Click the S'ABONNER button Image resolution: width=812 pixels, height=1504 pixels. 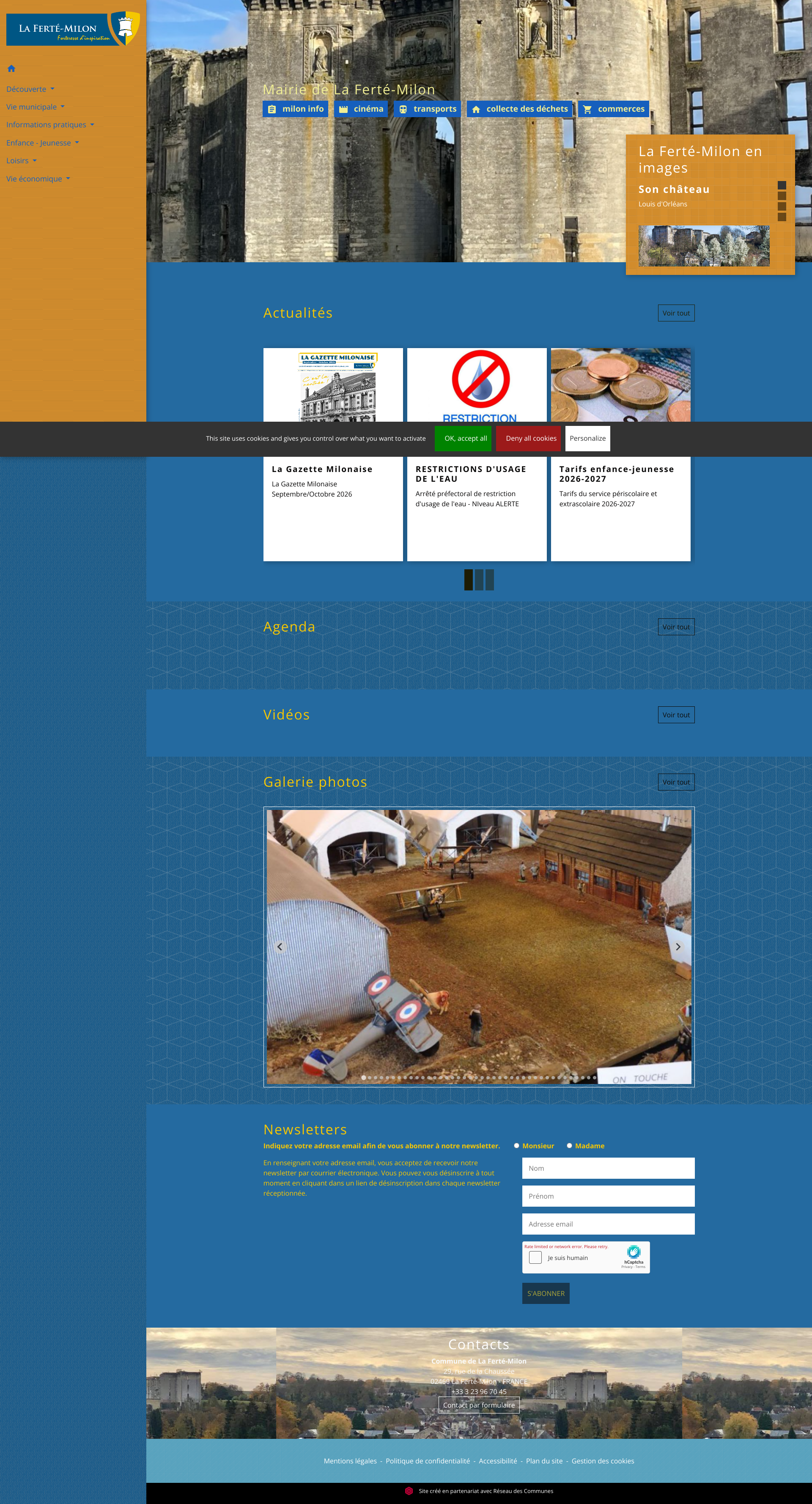(546, 1293)
